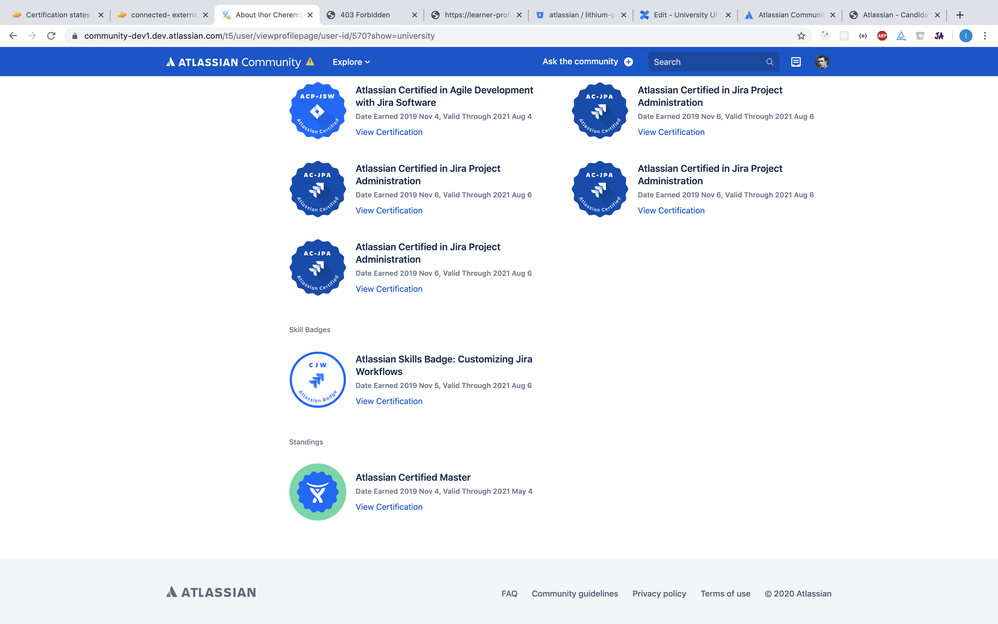View Certification for Atlassian Certified Master
Viewport: 998px width, 624px height.
[x=389, y=507]
